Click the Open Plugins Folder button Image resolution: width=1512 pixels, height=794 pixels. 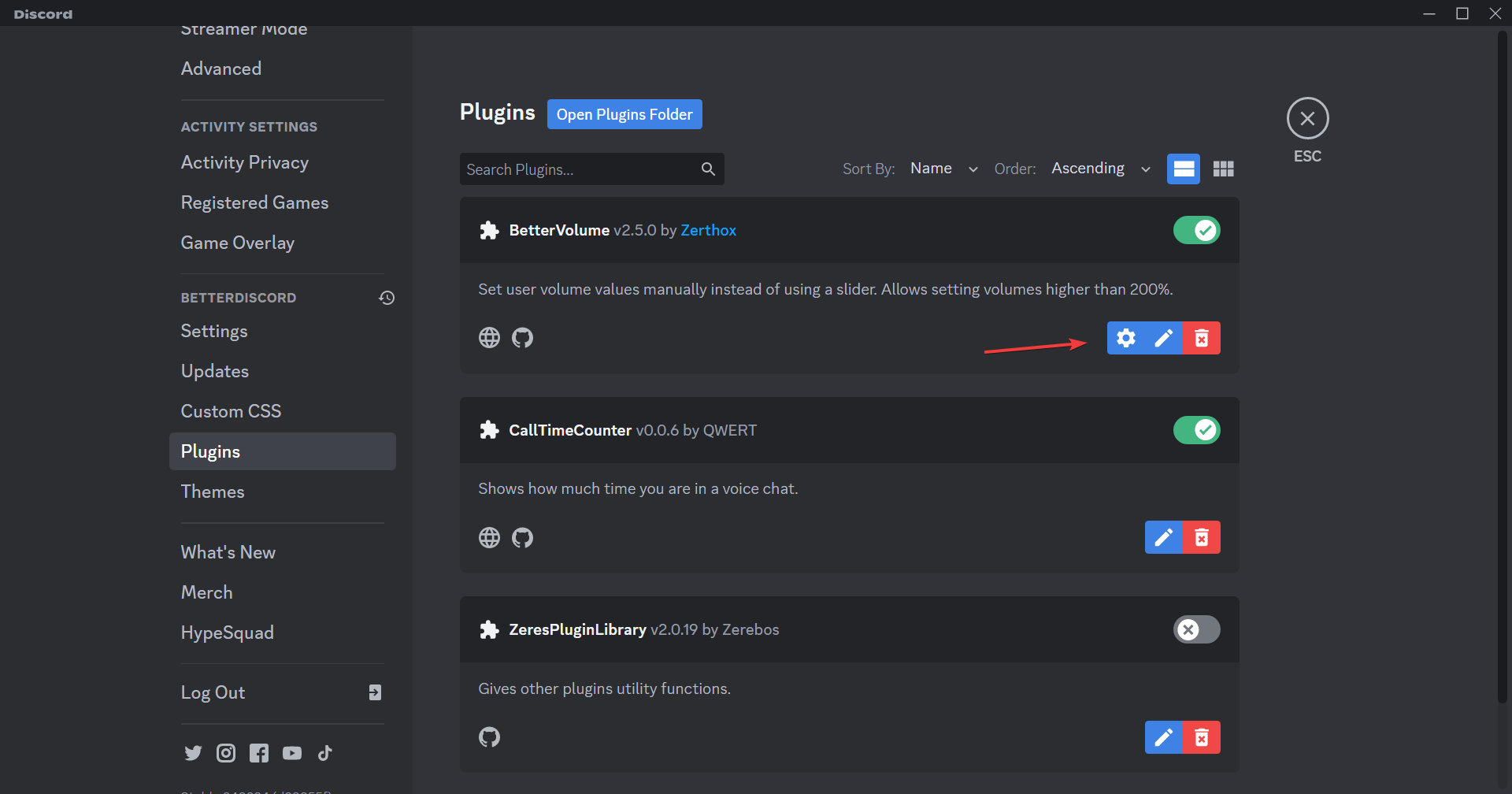pyautogui.click(x=624, y=114)
